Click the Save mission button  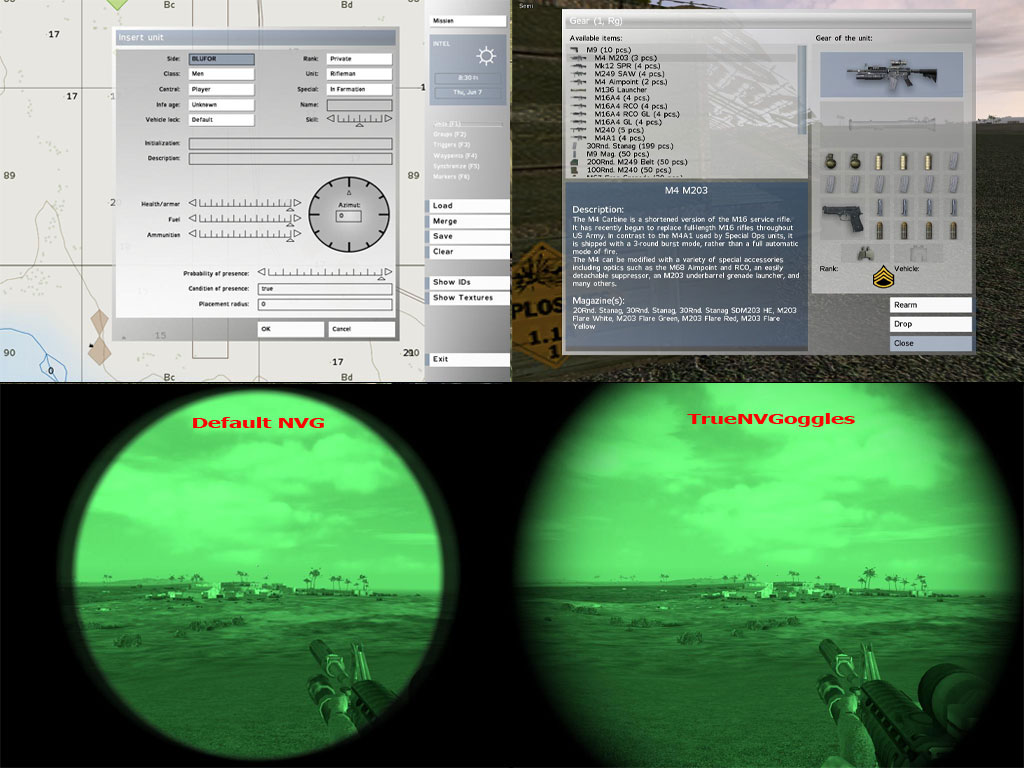[468, 236]
